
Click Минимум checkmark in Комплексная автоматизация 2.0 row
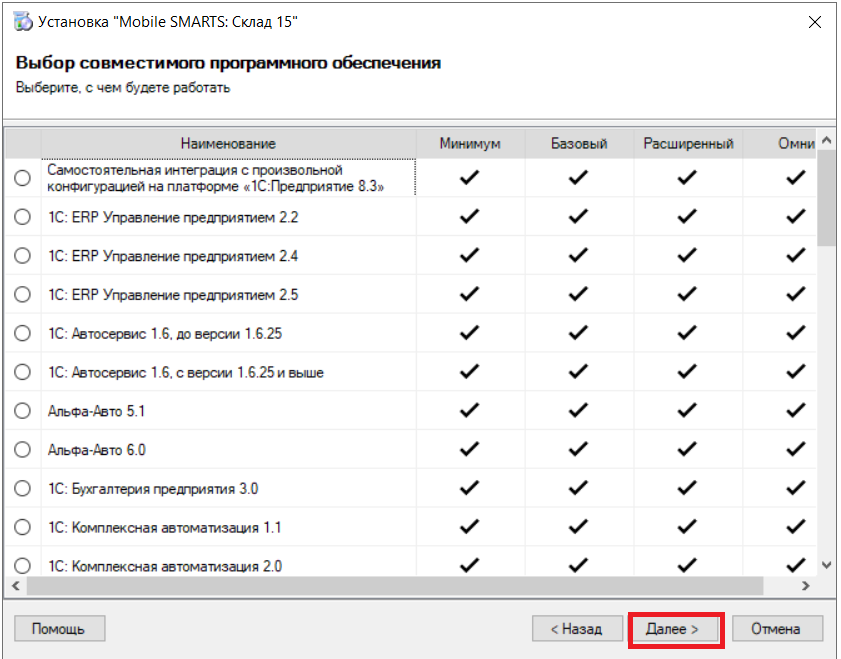[469, 565]
